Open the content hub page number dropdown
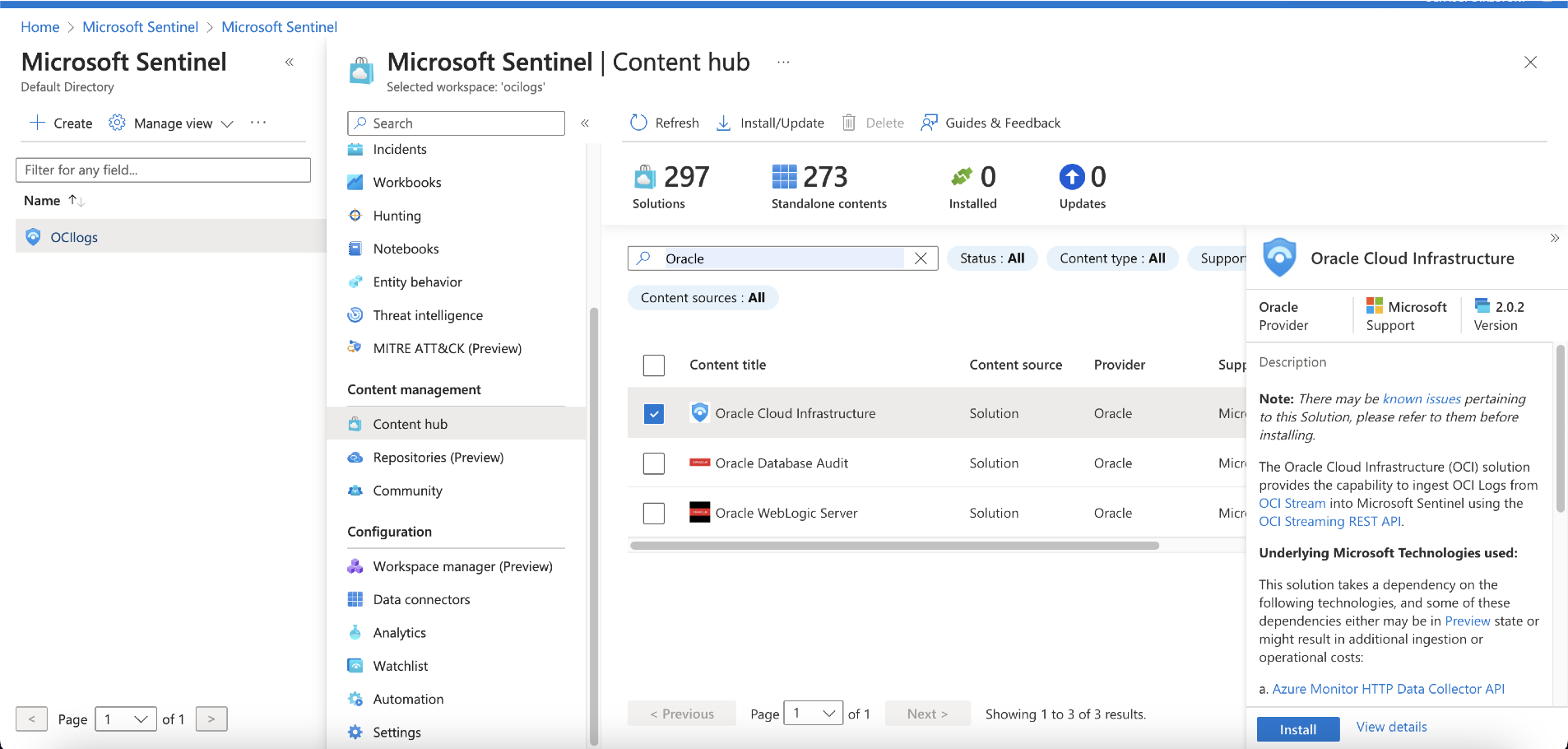Image resolution: width=1568 pixels, height=749 pixels. tap(813, 714)
